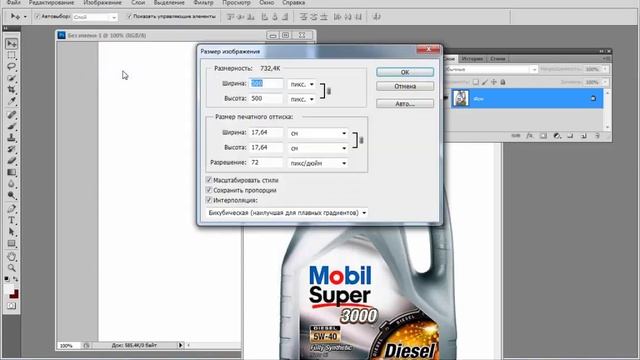Click lock transparent pixels icon
This screenshot has width=640, height=360.
click(x=476, y=82)
